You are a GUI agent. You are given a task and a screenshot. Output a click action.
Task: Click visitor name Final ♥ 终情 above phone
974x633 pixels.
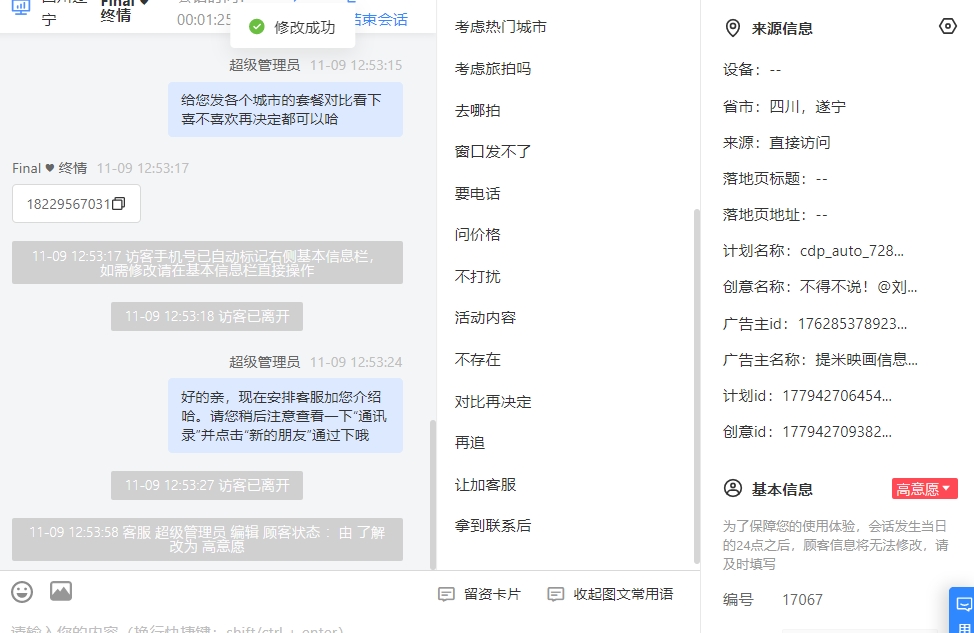[50, 168]
